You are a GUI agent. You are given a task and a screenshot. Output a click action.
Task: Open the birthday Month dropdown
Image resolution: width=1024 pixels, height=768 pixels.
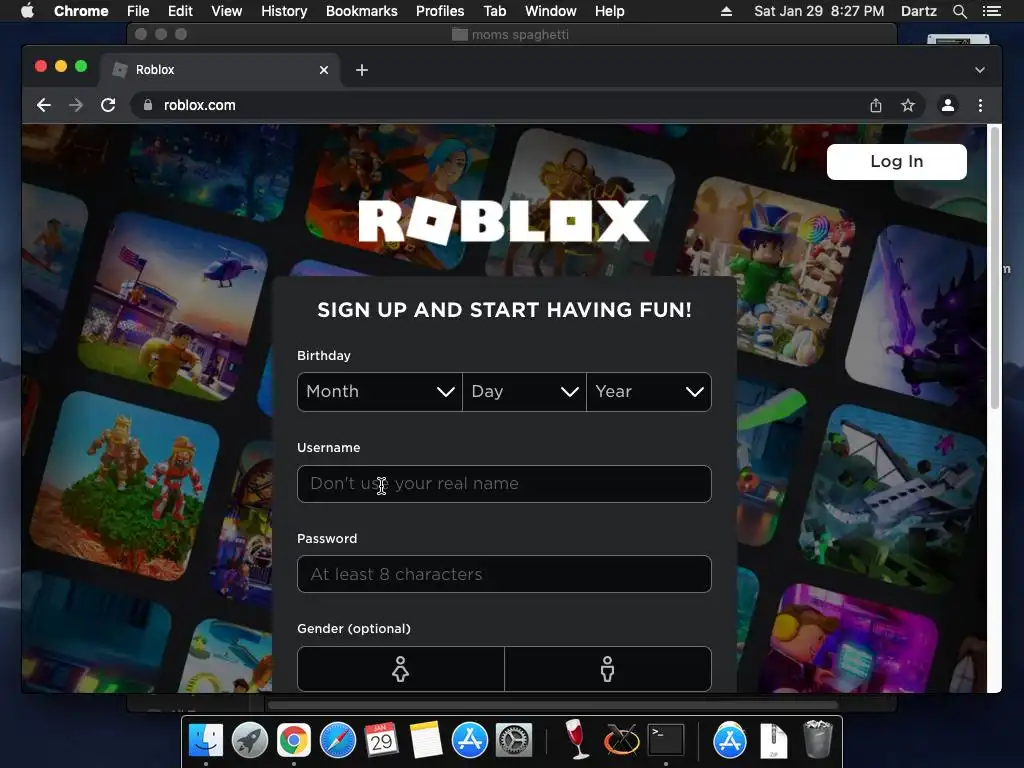click(x=380, y=392)
